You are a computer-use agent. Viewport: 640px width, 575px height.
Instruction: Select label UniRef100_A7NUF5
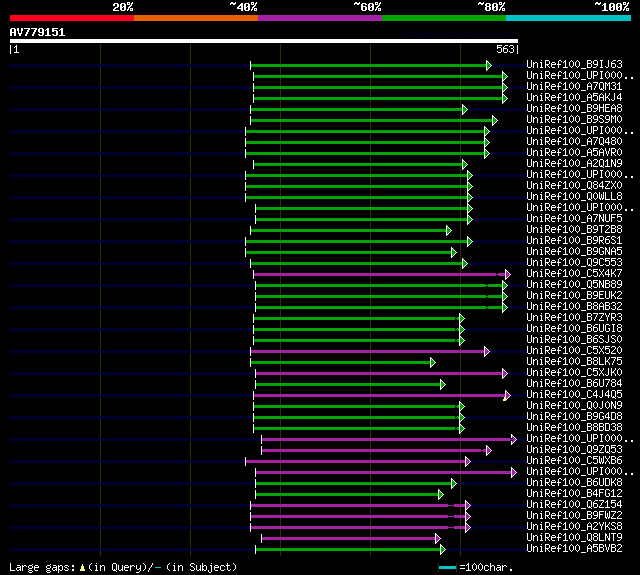click(574, 219)
